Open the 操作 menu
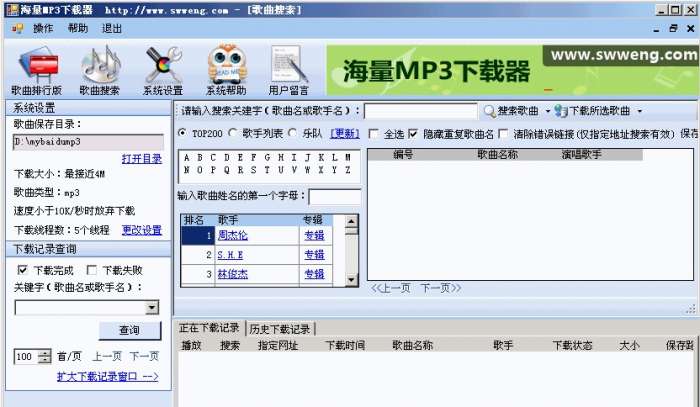This screenshot has width=700, height=407. pyautogui.click(x=43, y=29)
